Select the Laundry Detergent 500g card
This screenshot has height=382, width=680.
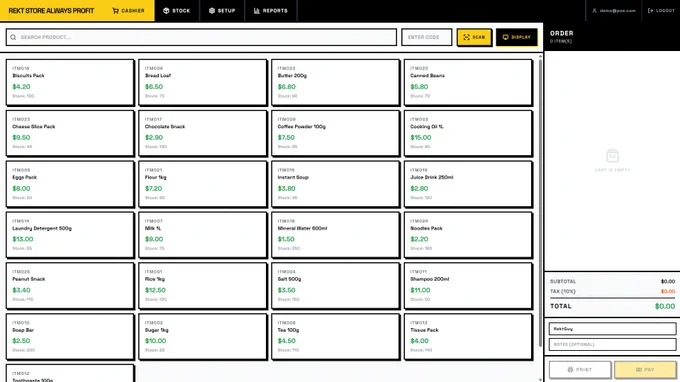pyautogui.click(x=70, y=235)
